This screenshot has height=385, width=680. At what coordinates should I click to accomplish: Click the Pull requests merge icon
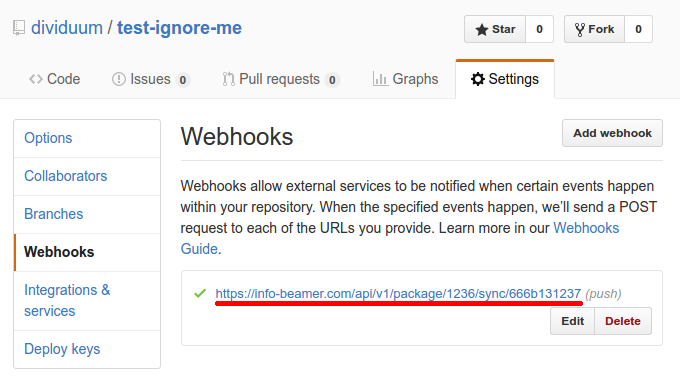229,79
